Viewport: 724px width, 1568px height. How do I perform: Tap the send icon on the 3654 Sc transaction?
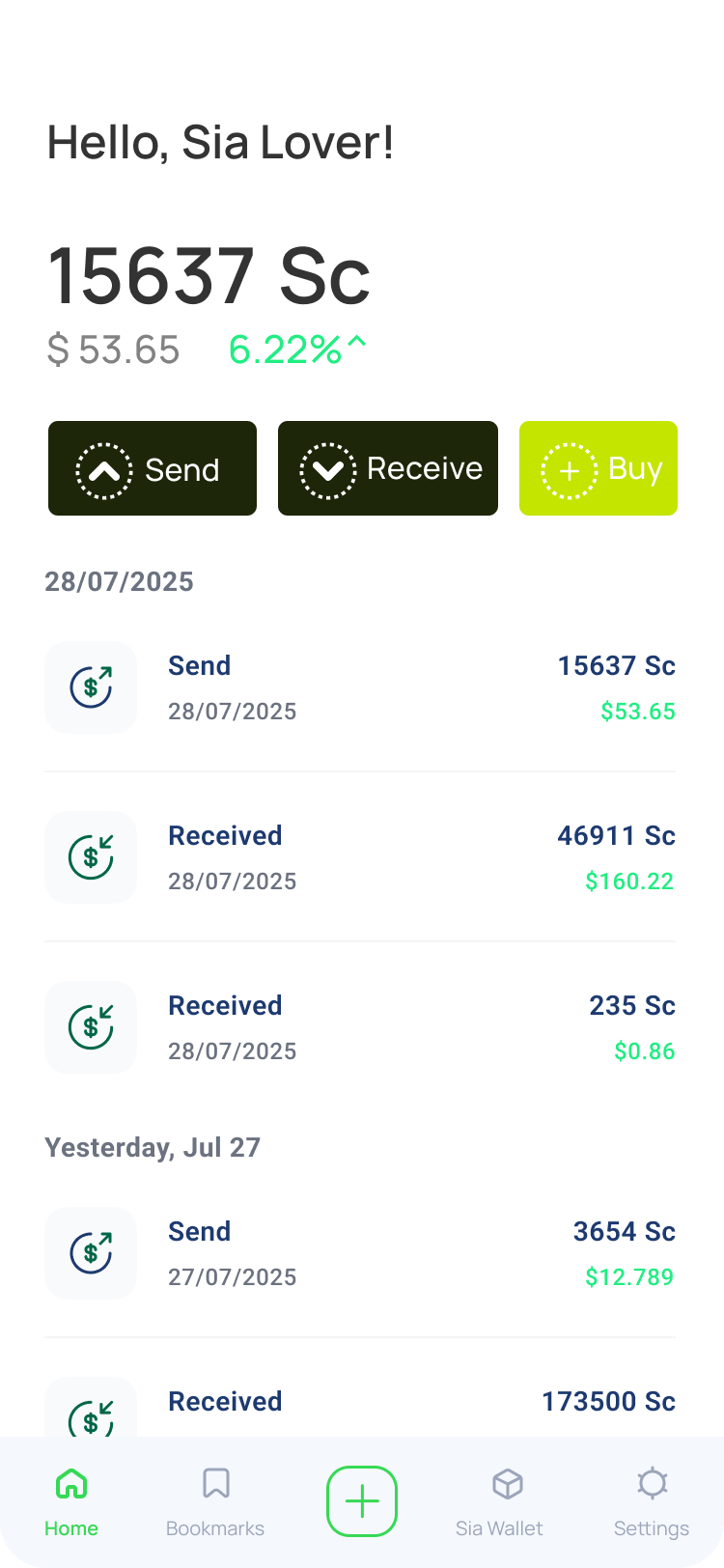[91, 1253]
